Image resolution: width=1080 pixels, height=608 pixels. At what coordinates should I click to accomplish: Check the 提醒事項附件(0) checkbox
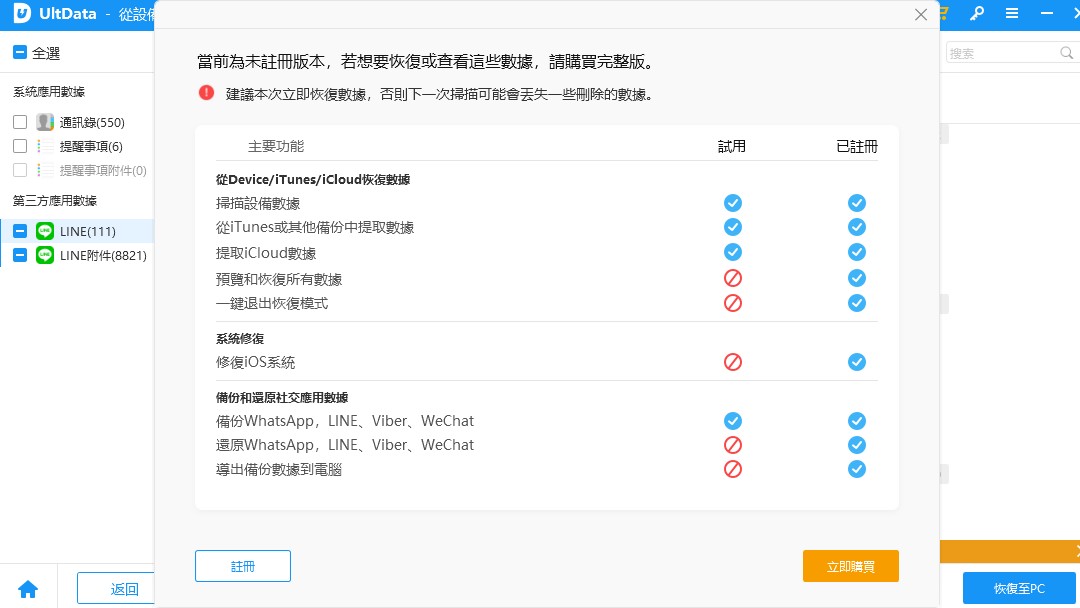click(x=20, y=170)
